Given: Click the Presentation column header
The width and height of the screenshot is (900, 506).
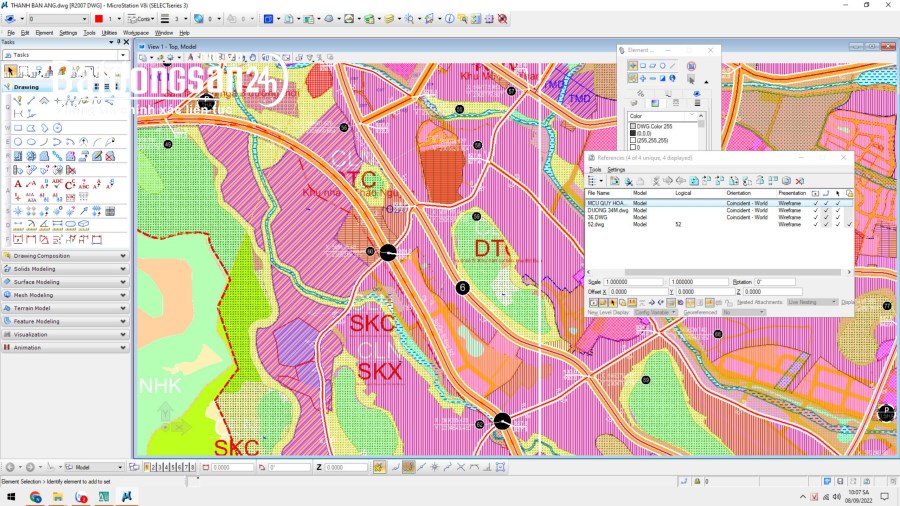Looking at the screenshot, I should [792, 193].
